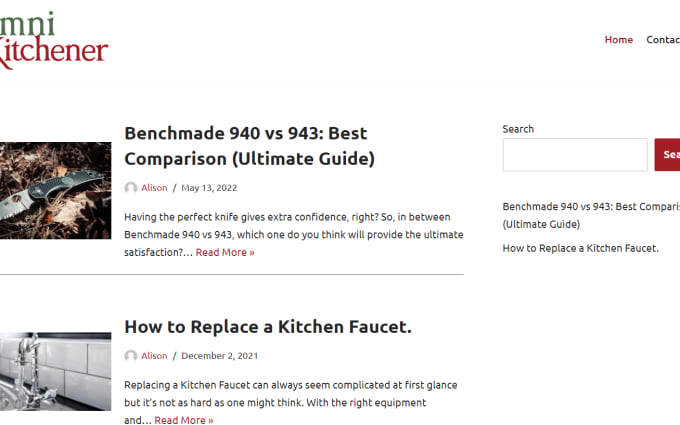This screenshot has height=425, width=680.
Task: Click the red Search button
Action: (667, 155)
